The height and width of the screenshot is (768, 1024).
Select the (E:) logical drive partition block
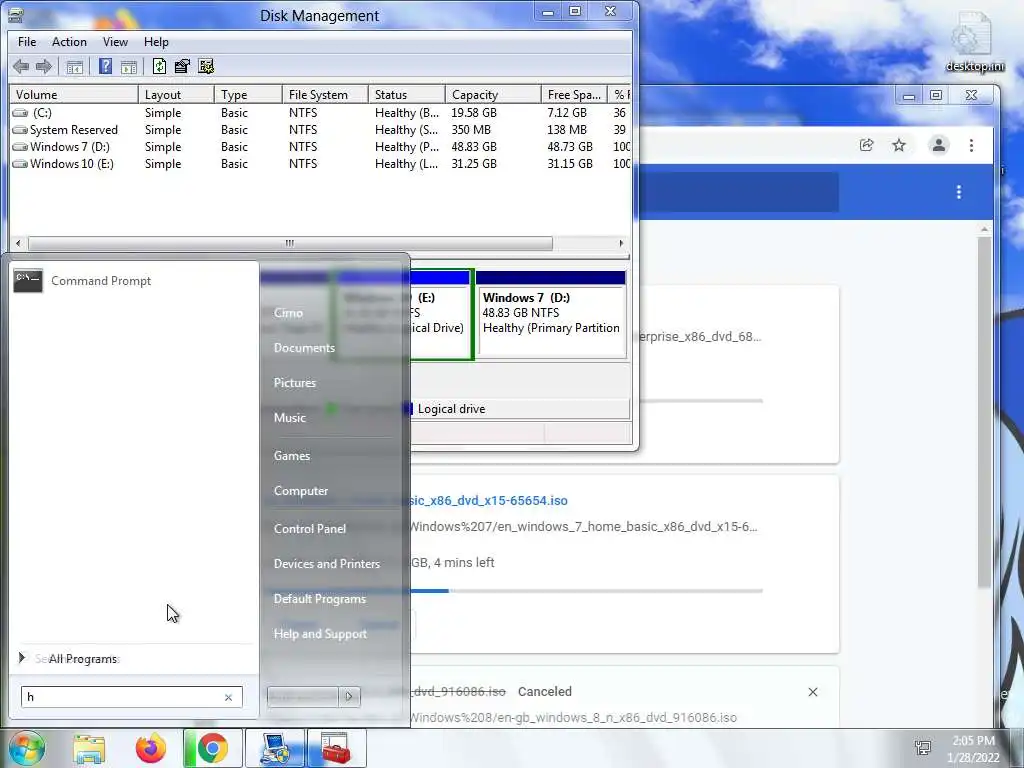tap(439, 314)
